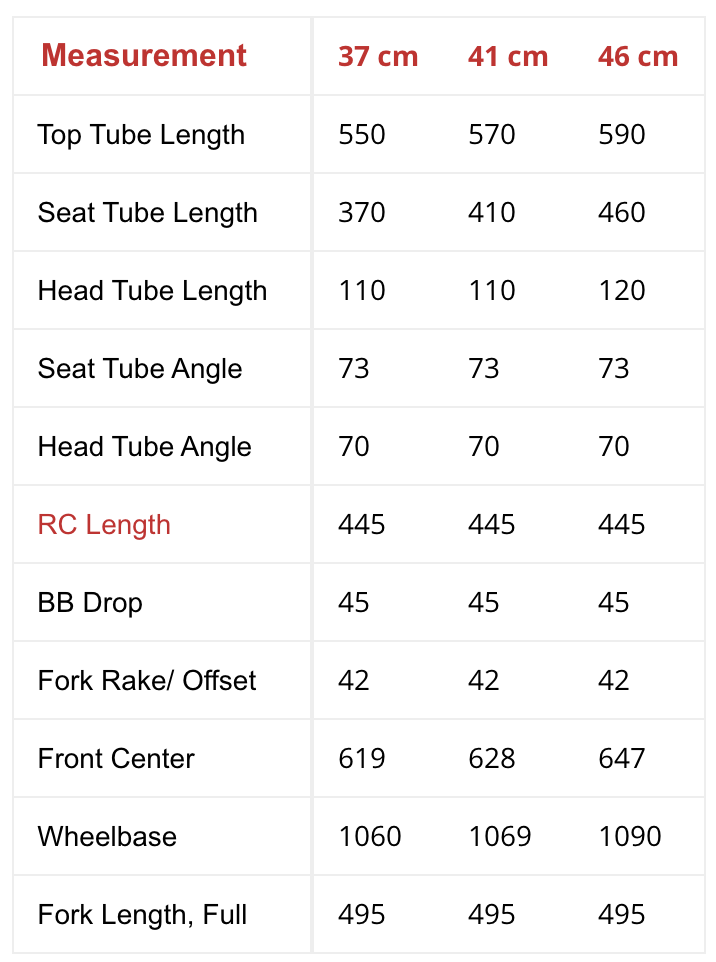
Task: Click the Seat Tube Angle label
Action: tap(140, 369)
